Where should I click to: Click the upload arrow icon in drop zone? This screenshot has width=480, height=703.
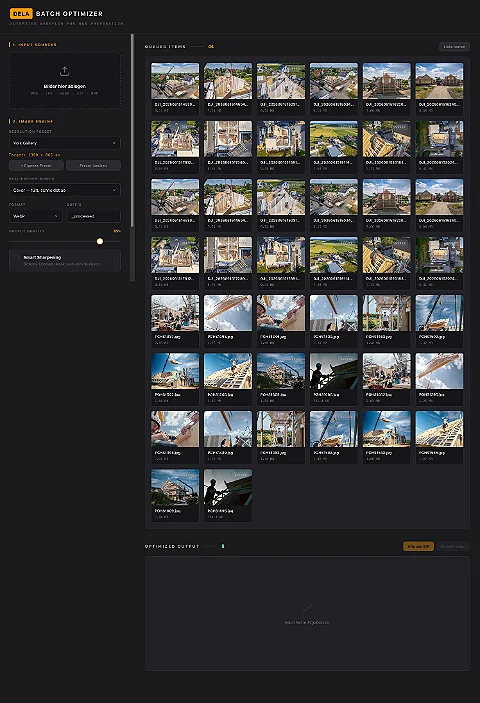(65, 71)
